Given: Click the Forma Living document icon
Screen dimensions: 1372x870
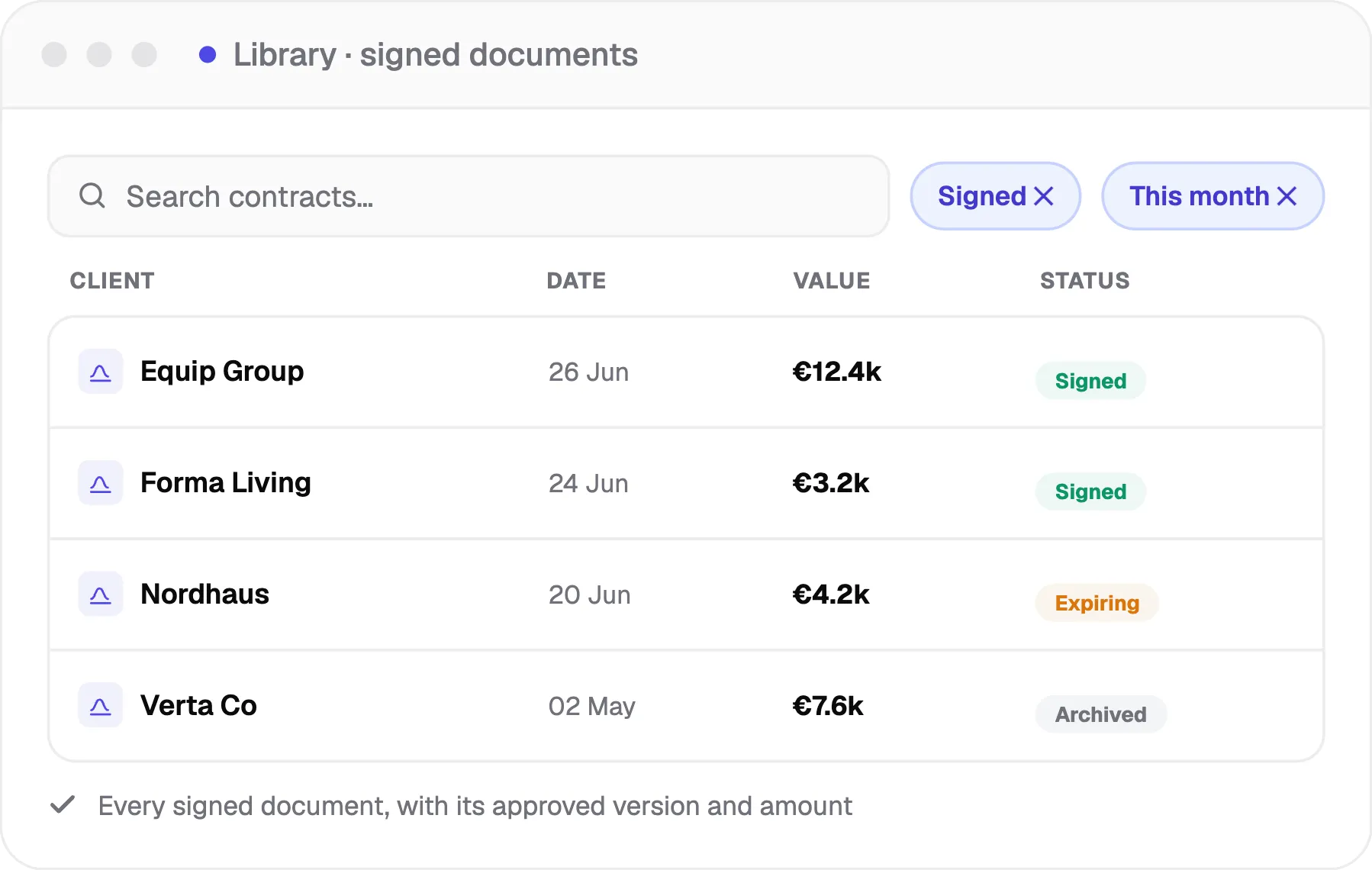Looking at the screenshot, I should (x=101, y=483).
